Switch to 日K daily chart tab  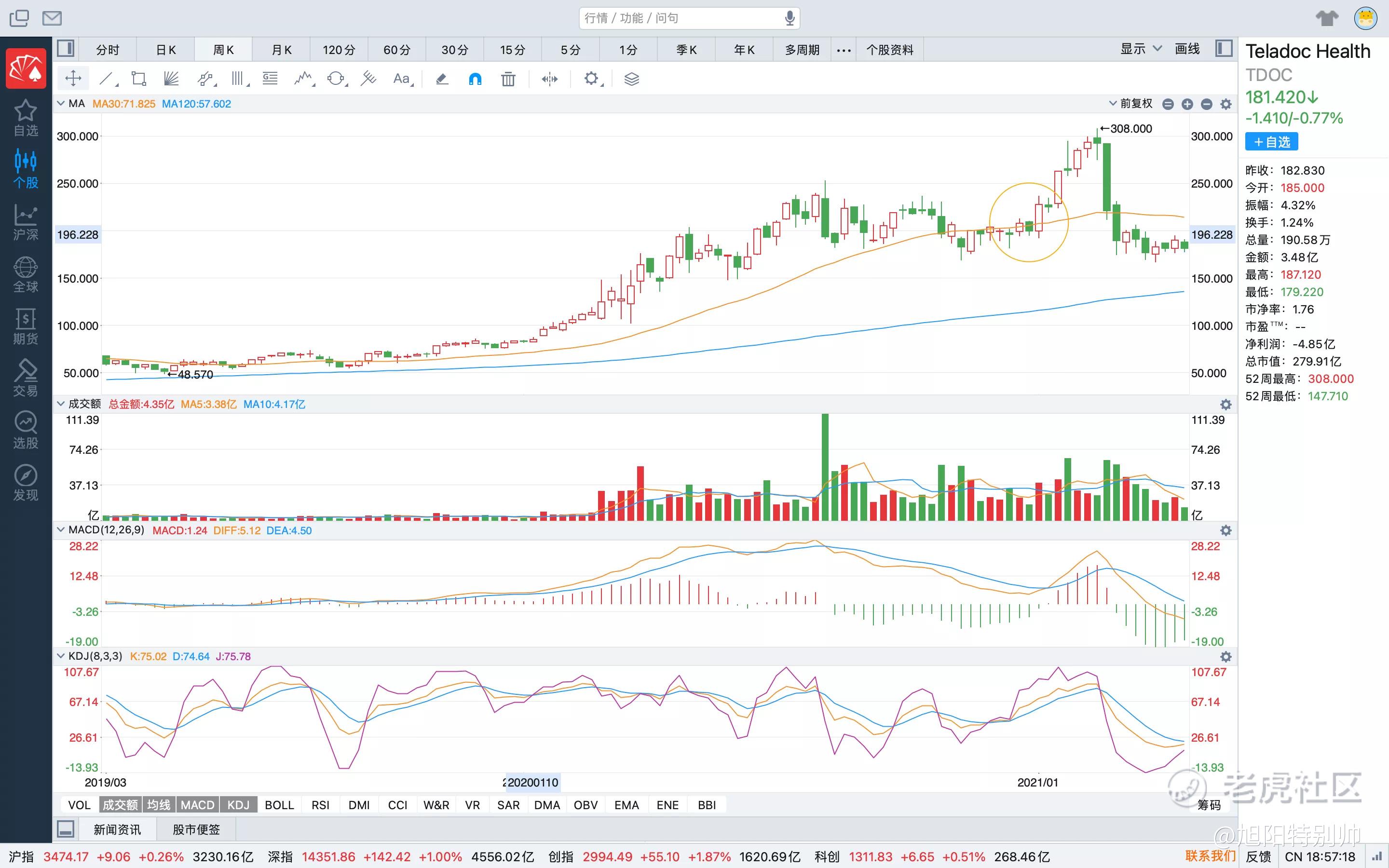pos(166,50)
